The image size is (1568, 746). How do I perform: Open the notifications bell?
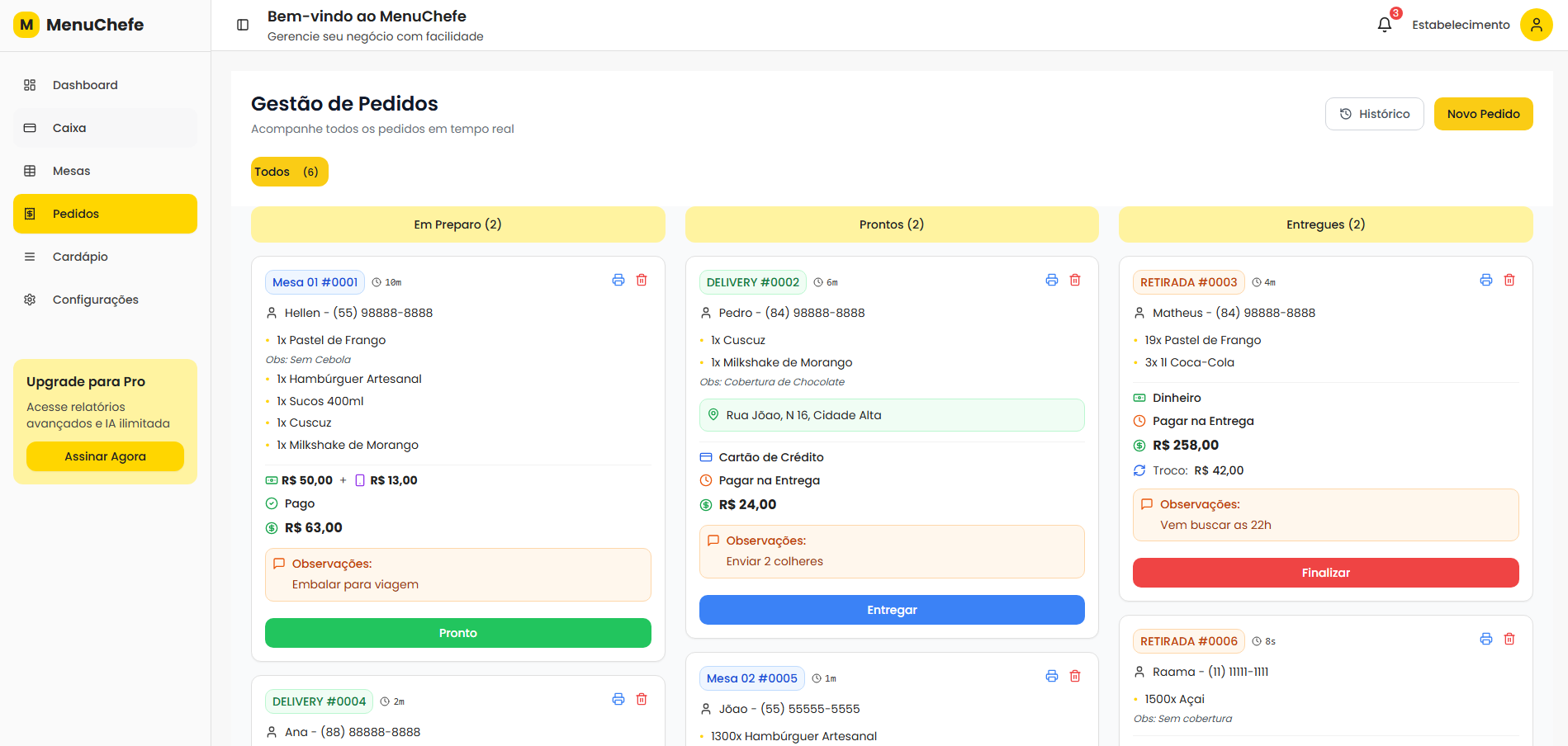(x=1385, y=25)
